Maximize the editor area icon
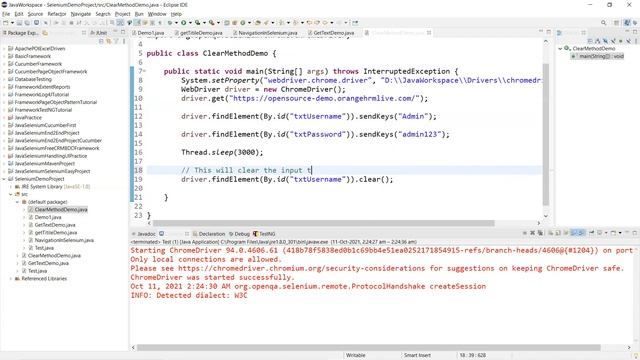 (x=549, y=32)
